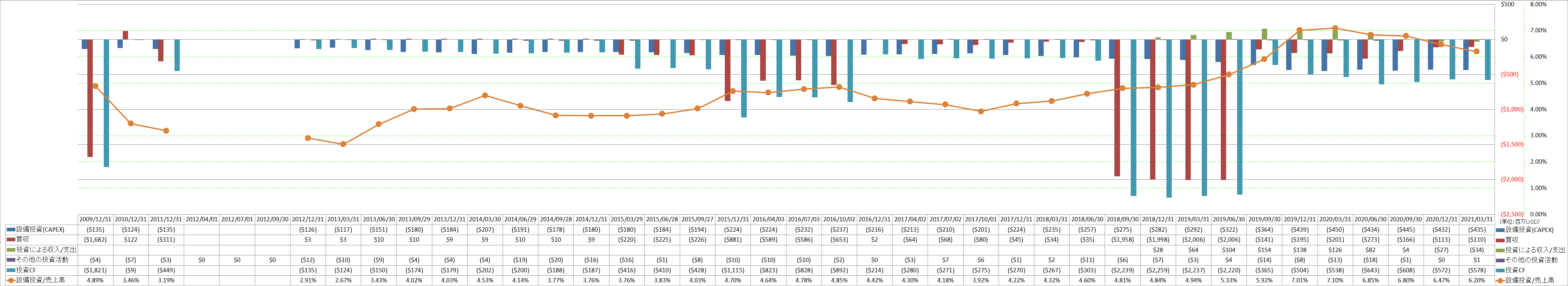Click the 投資による収入/支出 value $154
This screenshot has width=1568, height=286.
[x=1264, y=250]
